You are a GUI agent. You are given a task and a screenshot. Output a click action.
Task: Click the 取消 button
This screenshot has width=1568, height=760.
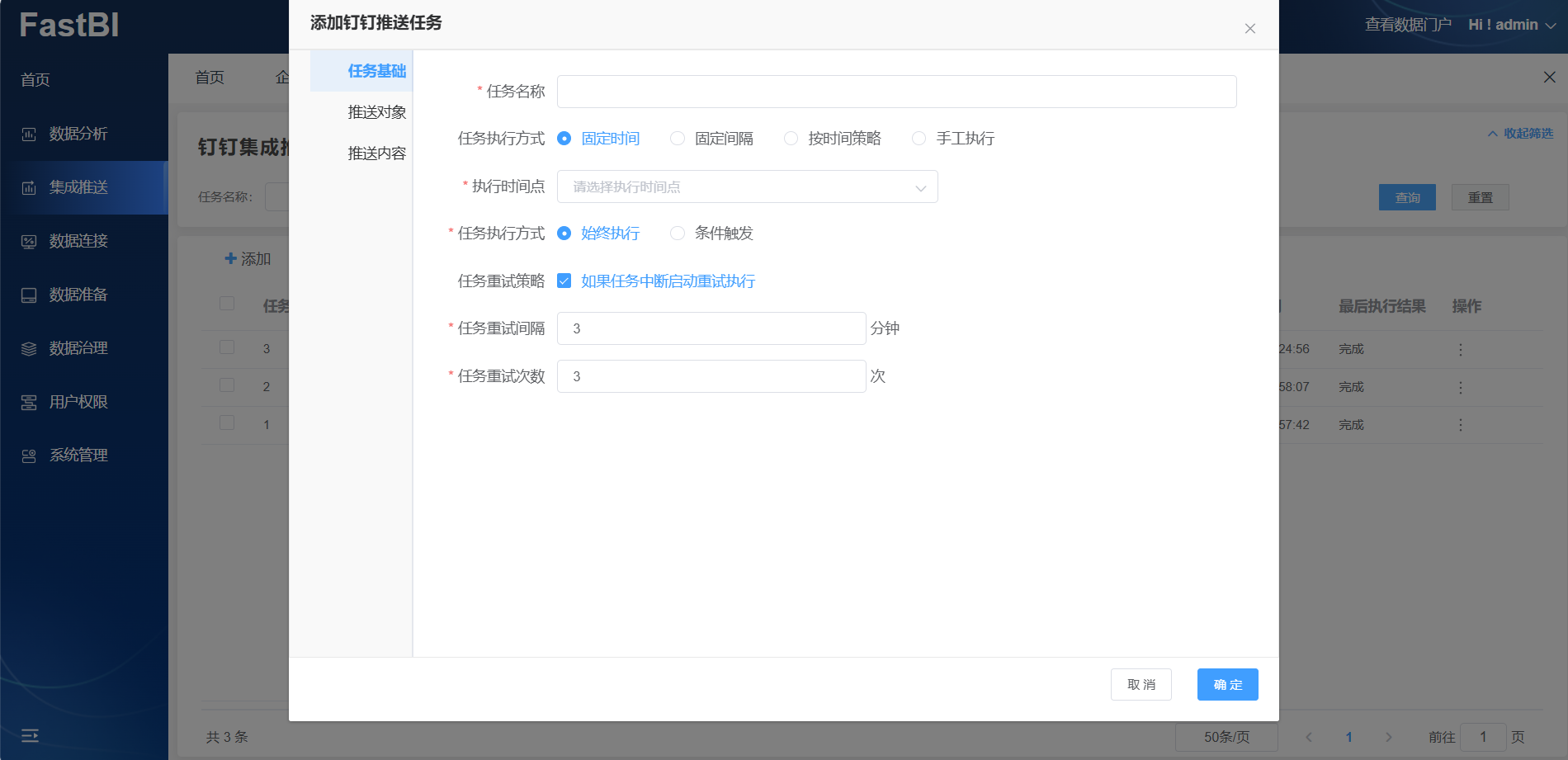point(1141,685)
